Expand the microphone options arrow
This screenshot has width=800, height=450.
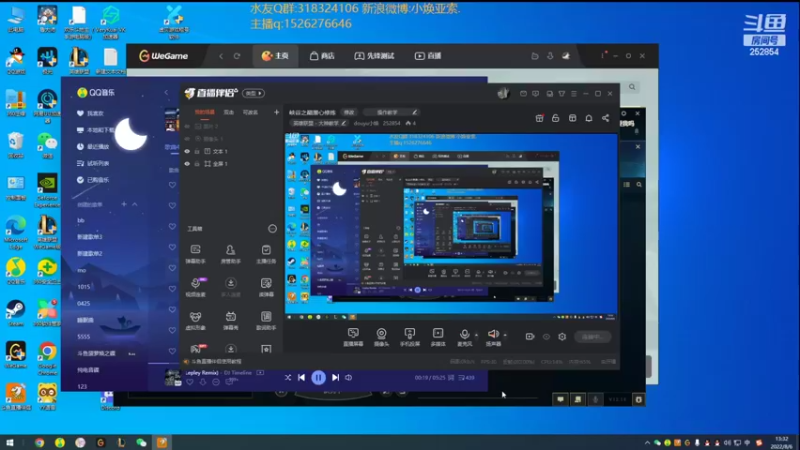pos(476,335)
